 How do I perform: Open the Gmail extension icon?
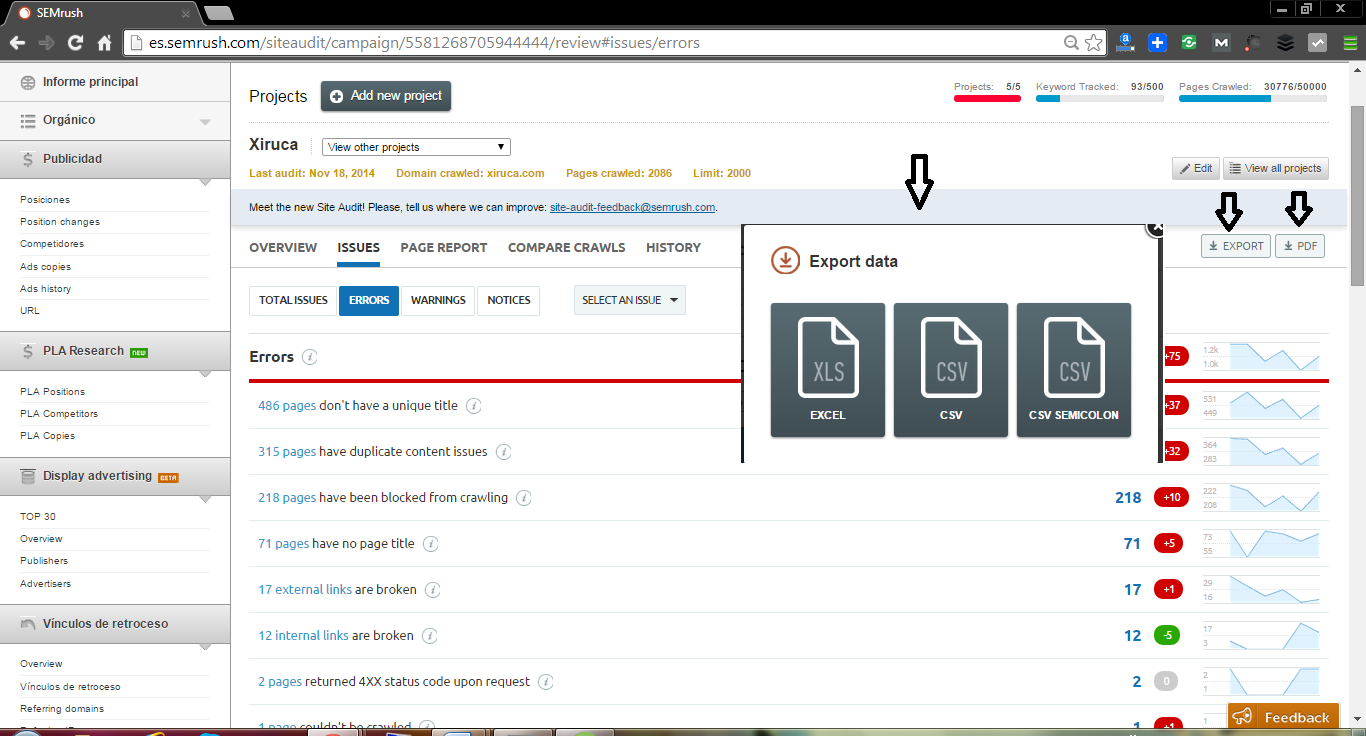pyautogui.click(x=1220, y=42)
